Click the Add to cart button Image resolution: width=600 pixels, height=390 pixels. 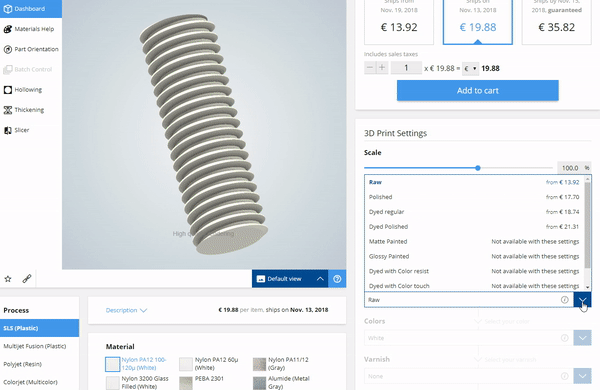tap(478, 90)
